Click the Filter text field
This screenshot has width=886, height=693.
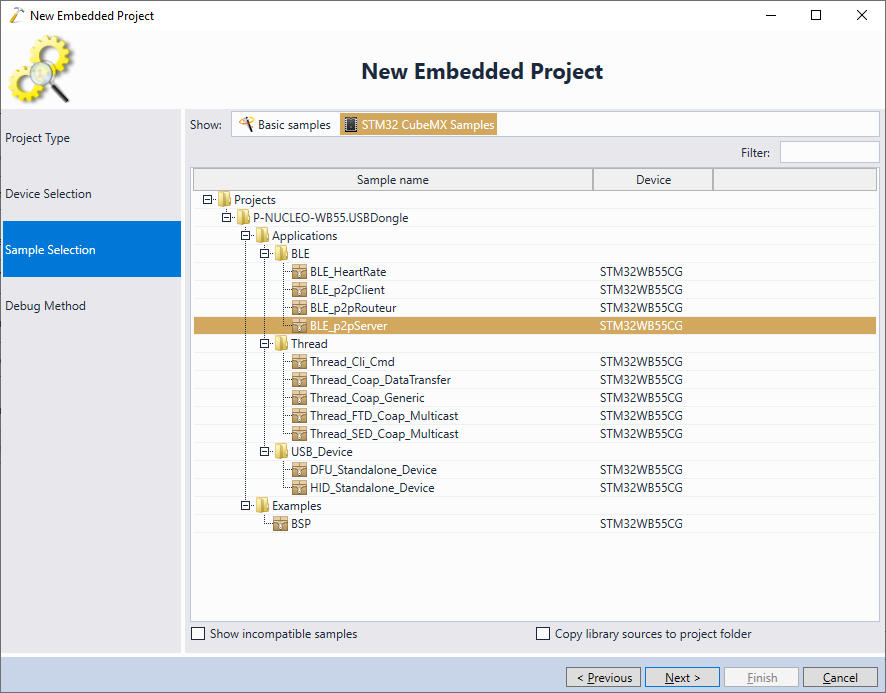tap(829, 153)
